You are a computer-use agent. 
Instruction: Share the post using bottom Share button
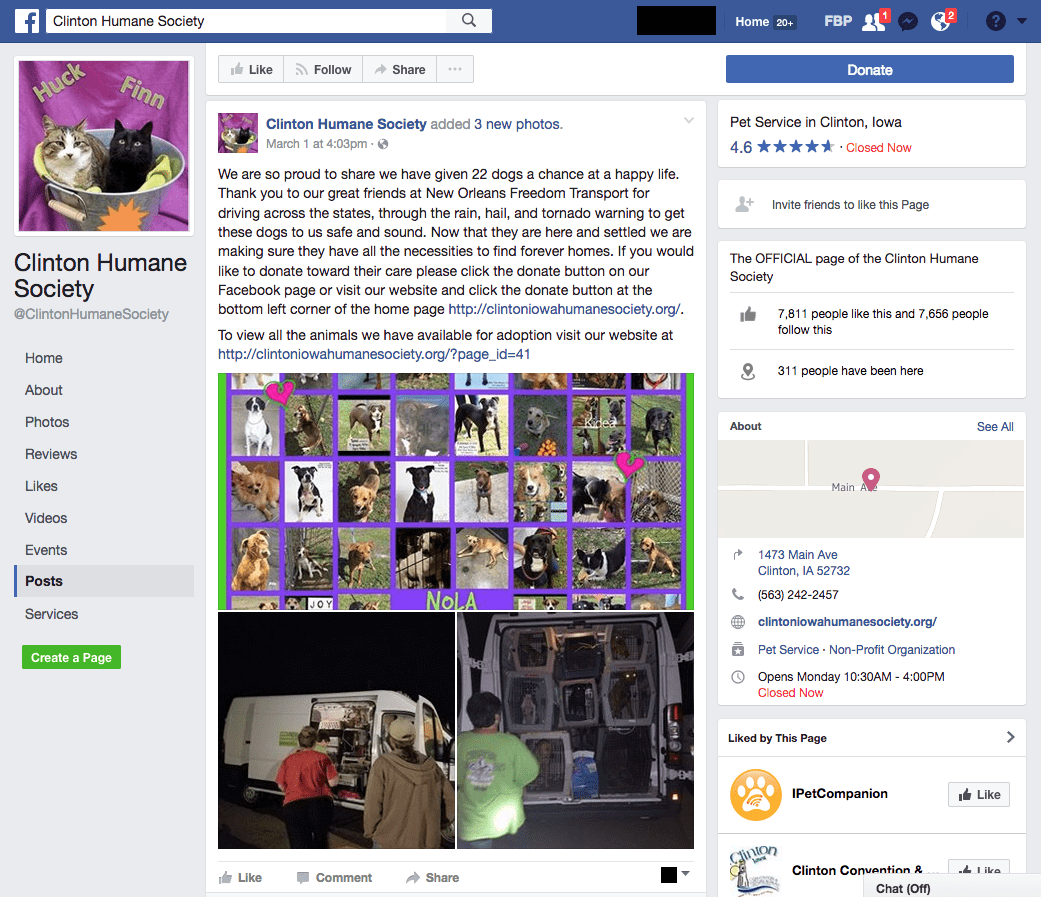point(433,877)
